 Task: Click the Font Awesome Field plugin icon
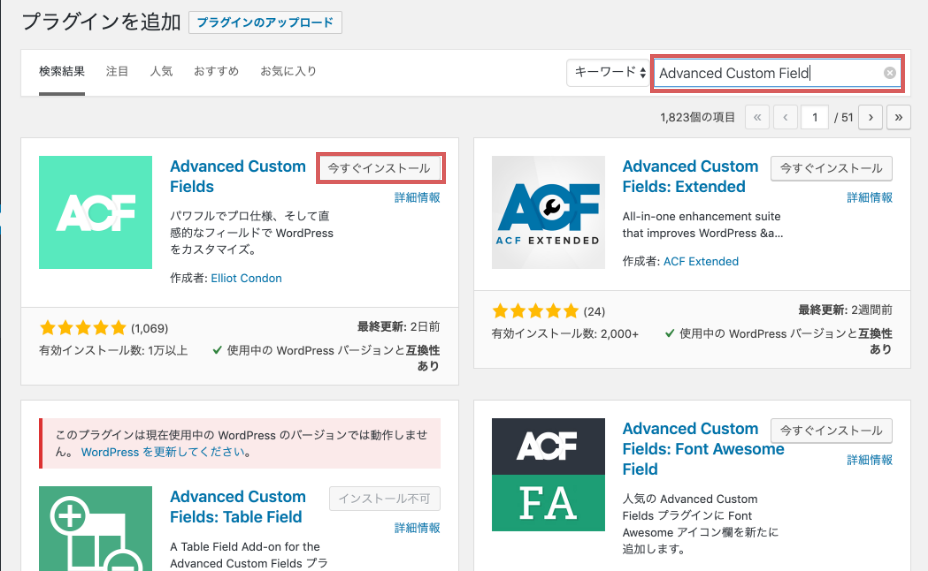(548, 474)
